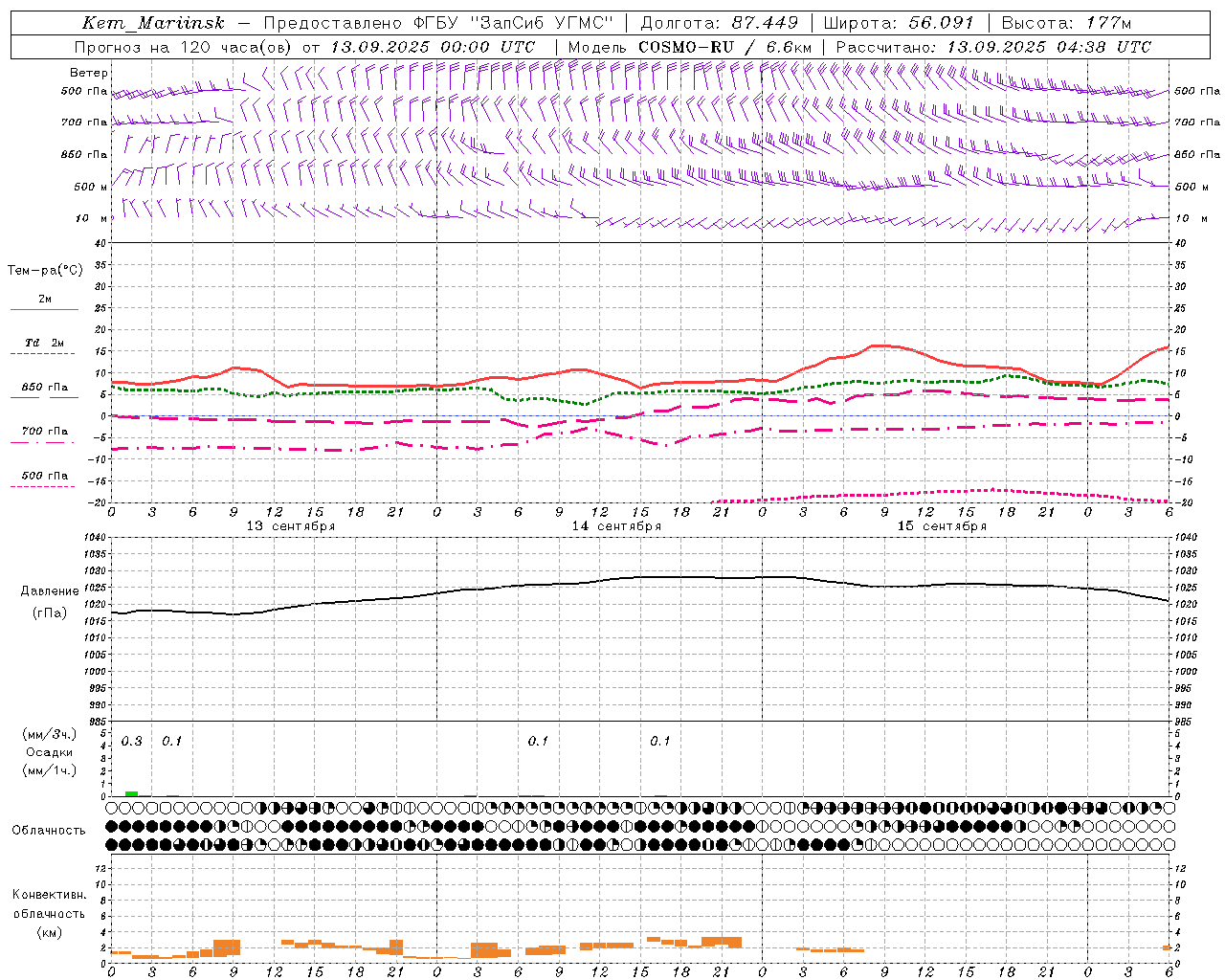This screenshot has width=1225, height=980.
Task: Click the (мм/1ч.) precipitation unit label
Action: (x=50, y=770)
